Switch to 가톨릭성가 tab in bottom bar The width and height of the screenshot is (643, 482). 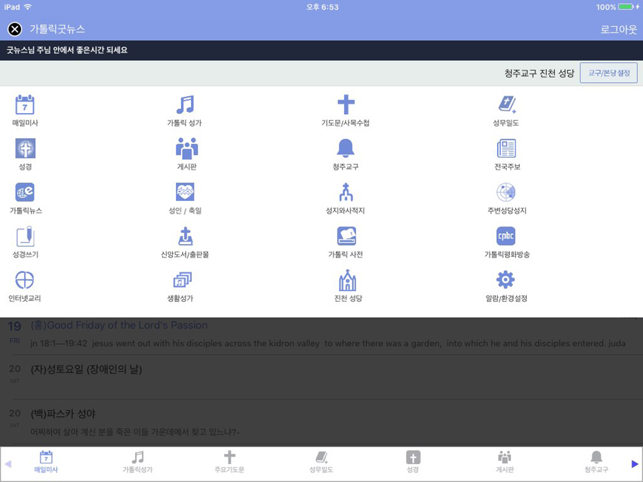[x=137, y=462]
